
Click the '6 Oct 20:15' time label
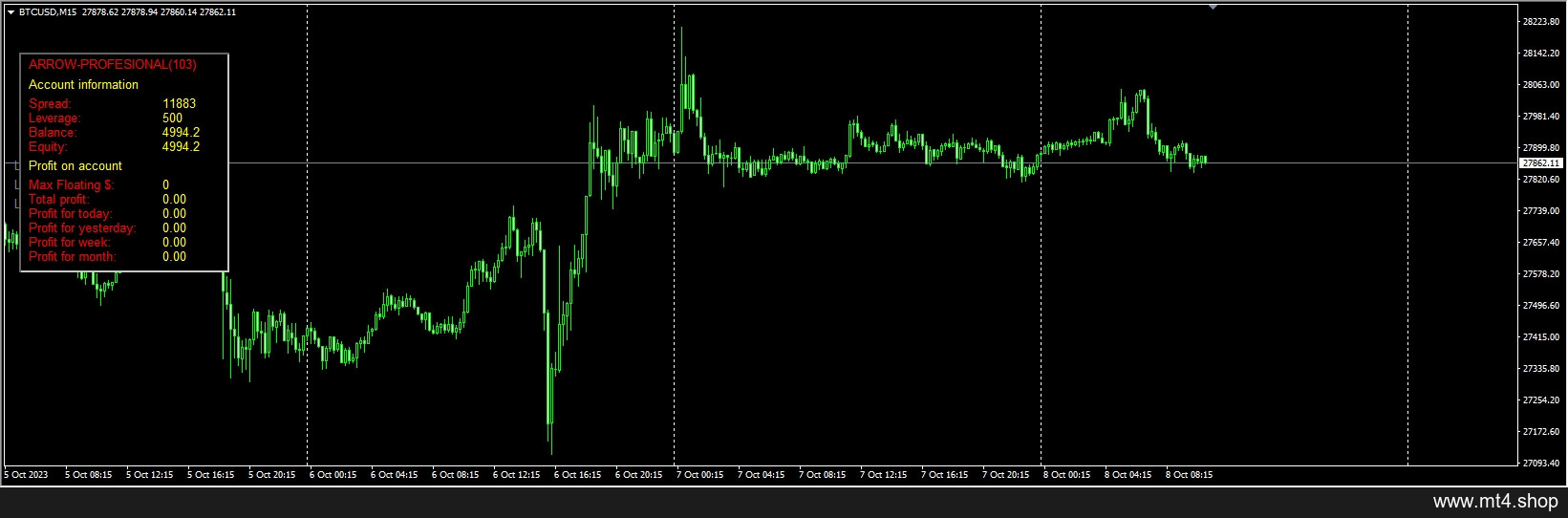pyautogui.click(x=638, y=475)
